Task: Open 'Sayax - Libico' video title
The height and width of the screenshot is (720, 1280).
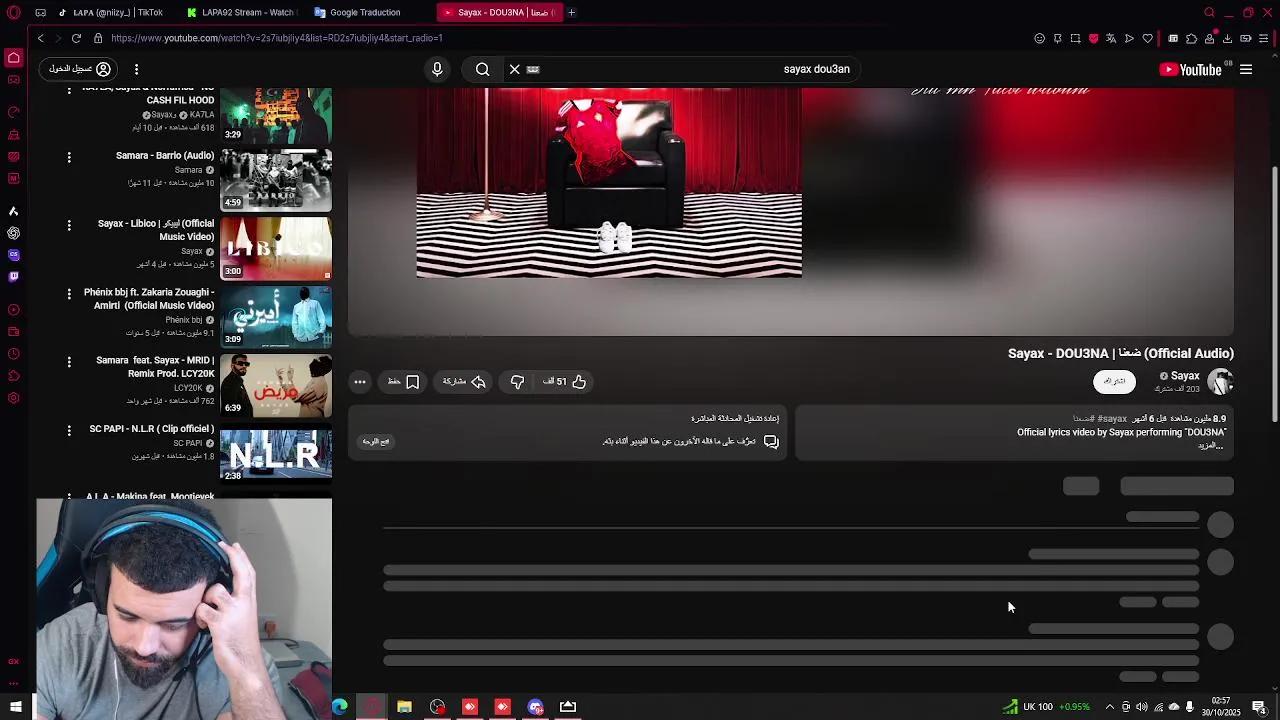Action: tap(156, 230)
